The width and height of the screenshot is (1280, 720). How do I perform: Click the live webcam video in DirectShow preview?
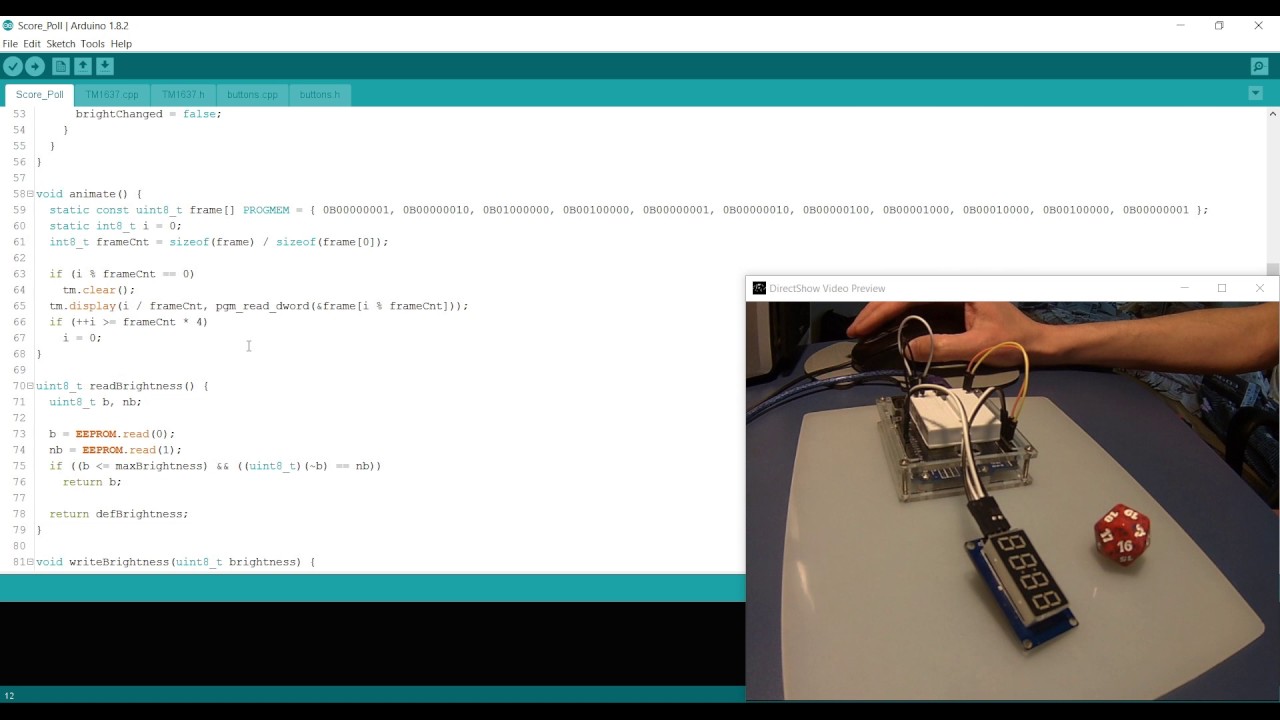click(1012, 501)
